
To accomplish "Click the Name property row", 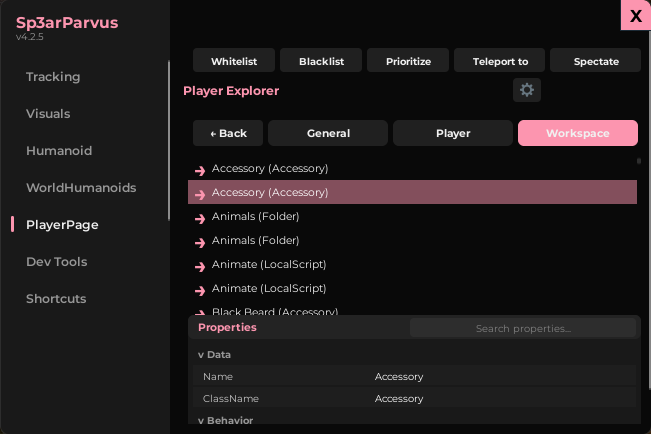I will pos(414,376).
